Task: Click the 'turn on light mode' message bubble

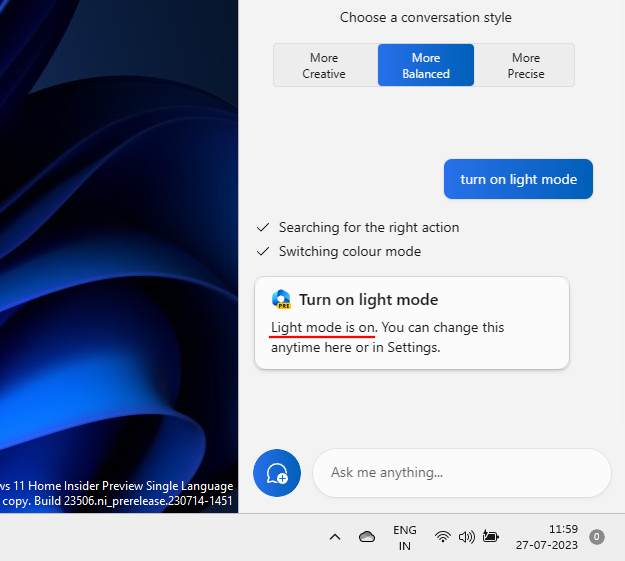Action: [518, 179]
